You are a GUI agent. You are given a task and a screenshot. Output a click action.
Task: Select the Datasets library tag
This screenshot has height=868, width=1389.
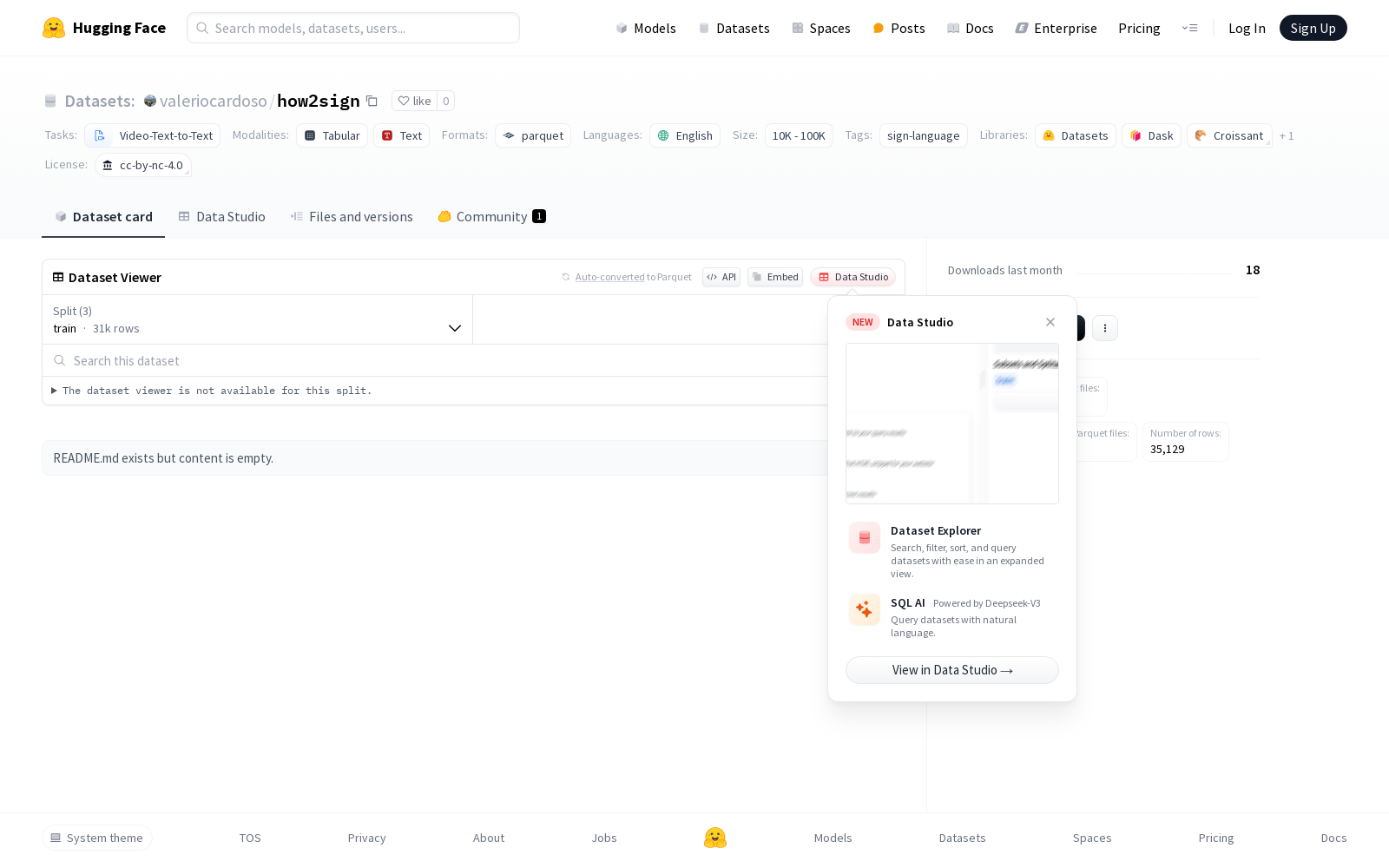coord(1076,135)
